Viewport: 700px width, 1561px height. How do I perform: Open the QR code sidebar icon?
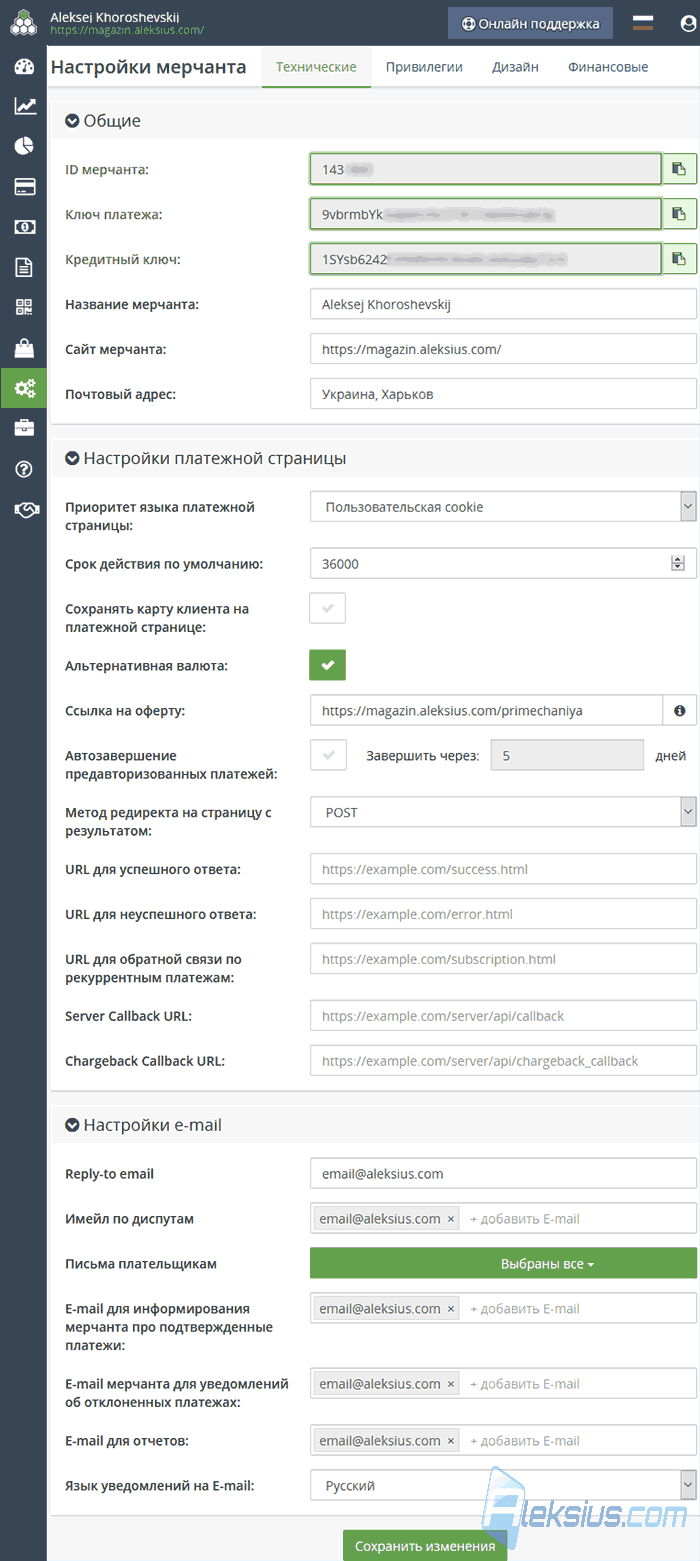click(24, 307)
